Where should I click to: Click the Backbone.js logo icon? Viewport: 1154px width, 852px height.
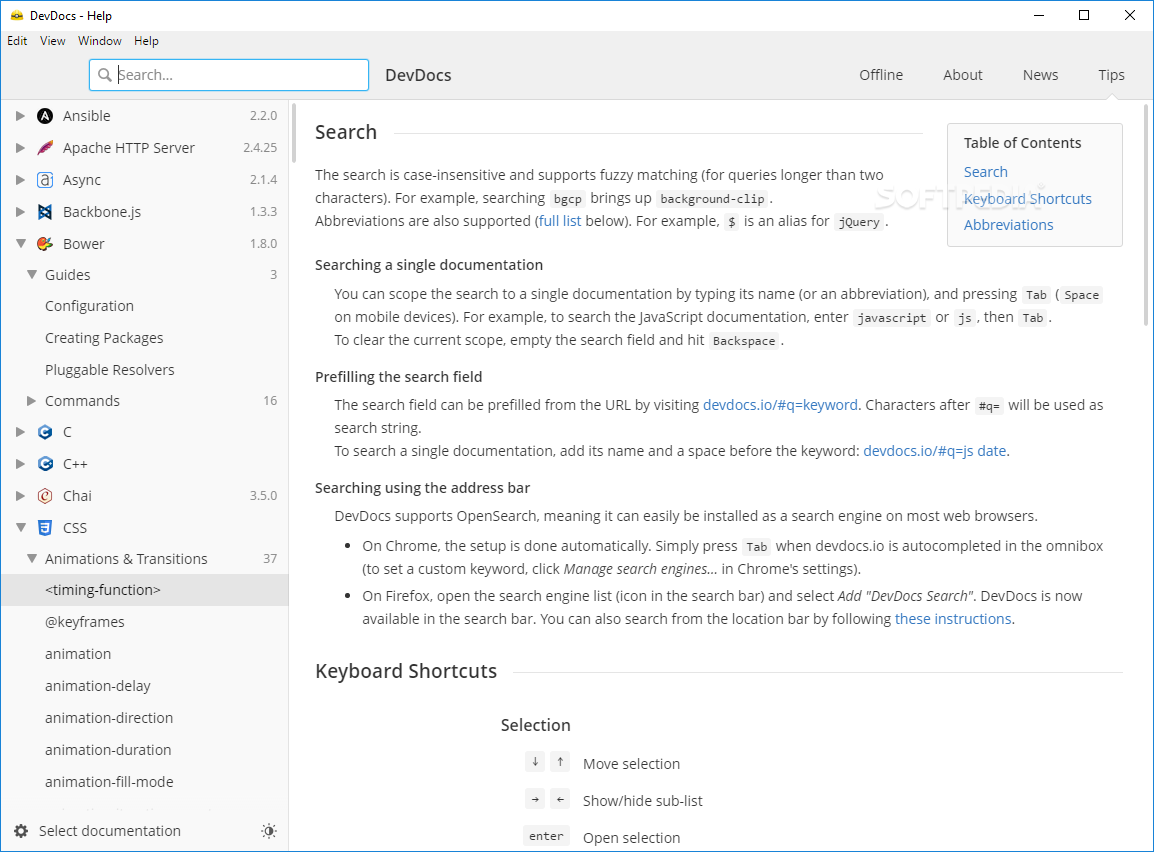(45, 212)
